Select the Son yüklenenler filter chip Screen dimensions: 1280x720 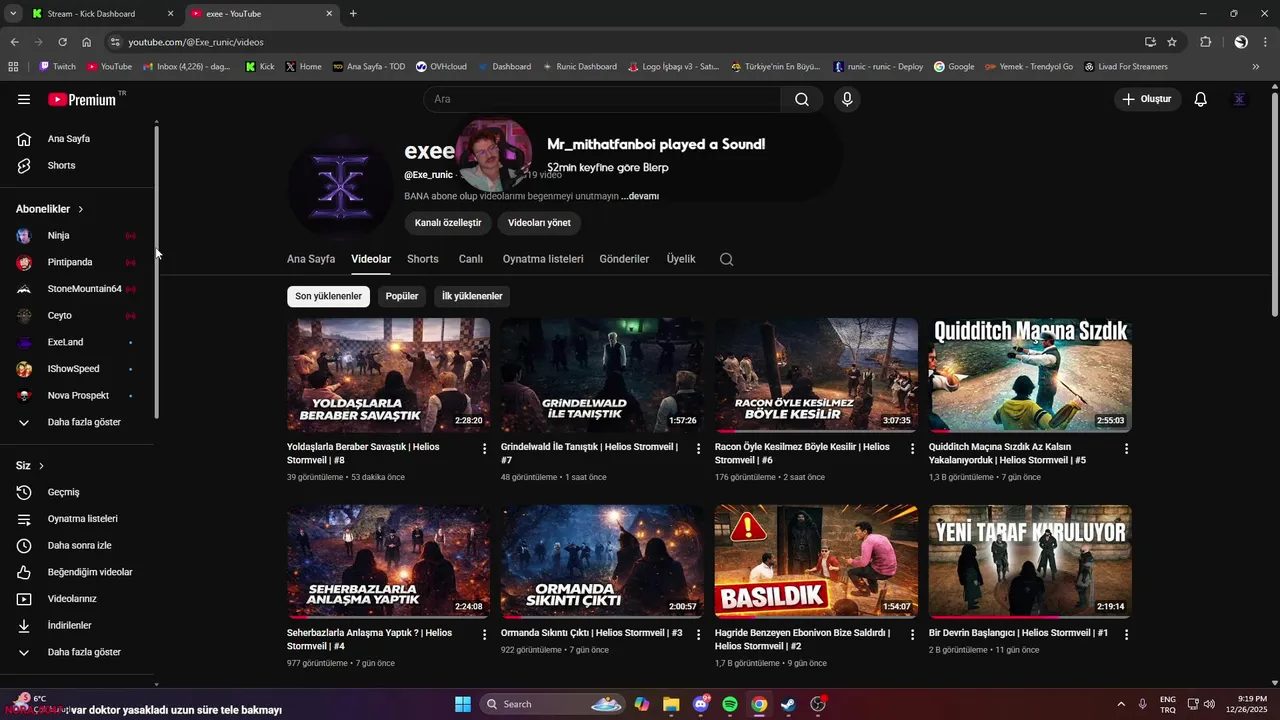coord(328,296)
